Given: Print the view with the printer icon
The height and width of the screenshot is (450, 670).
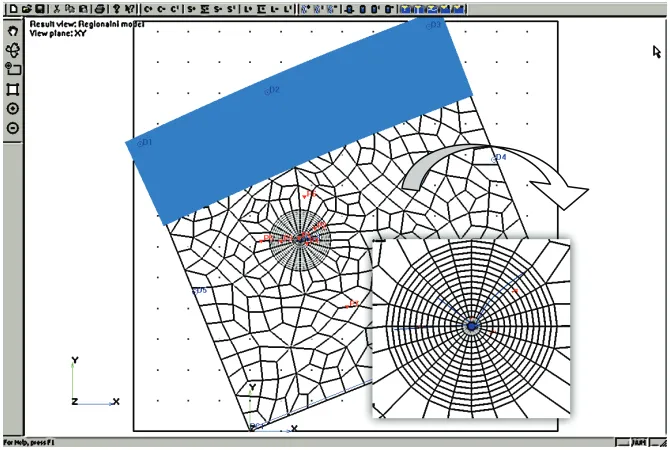Looking at the screenshot, I should 99,9.
